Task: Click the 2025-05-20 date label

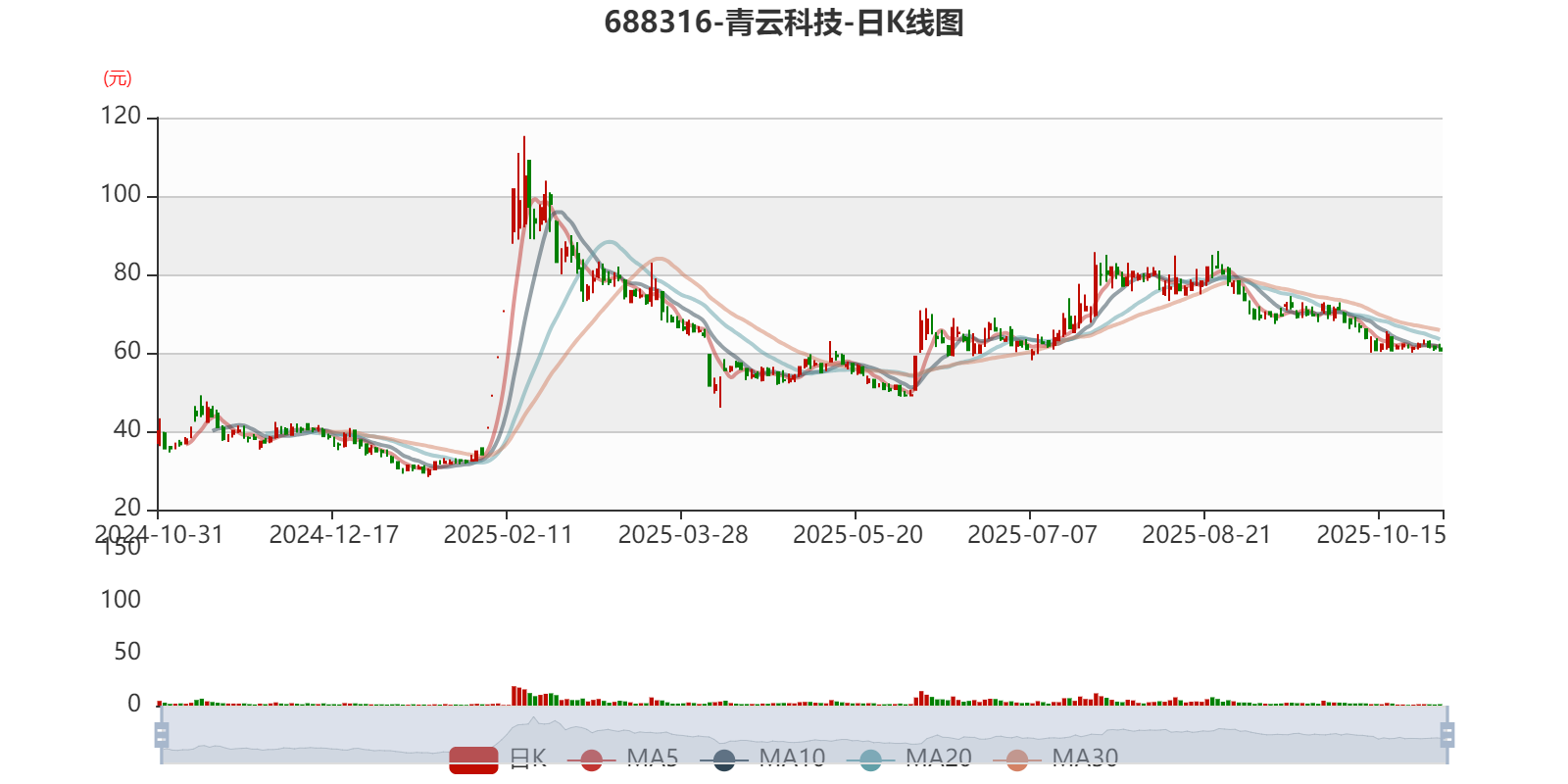Action: (x=857, y=534)
